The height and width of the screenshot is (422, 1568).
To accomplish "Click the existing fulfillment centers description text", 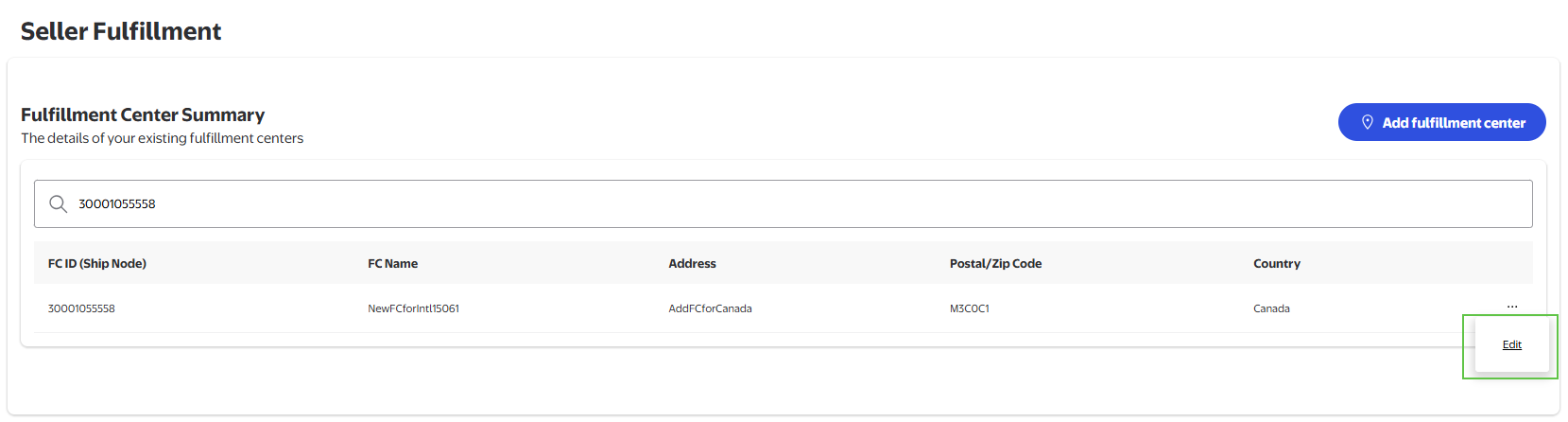I will [162, 138].
